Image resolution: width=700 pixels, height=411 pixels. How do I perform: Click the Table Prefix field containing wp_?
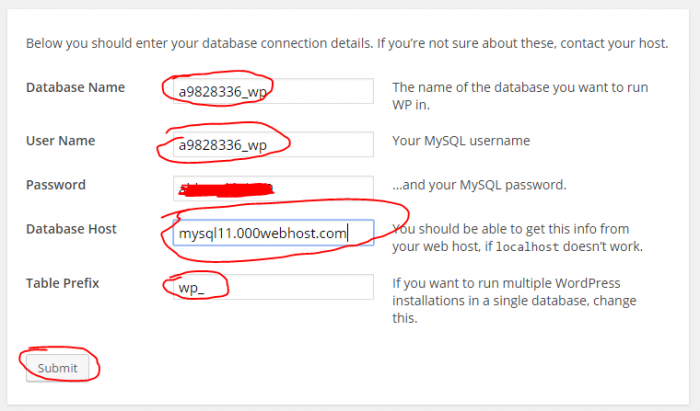(268, 287)
